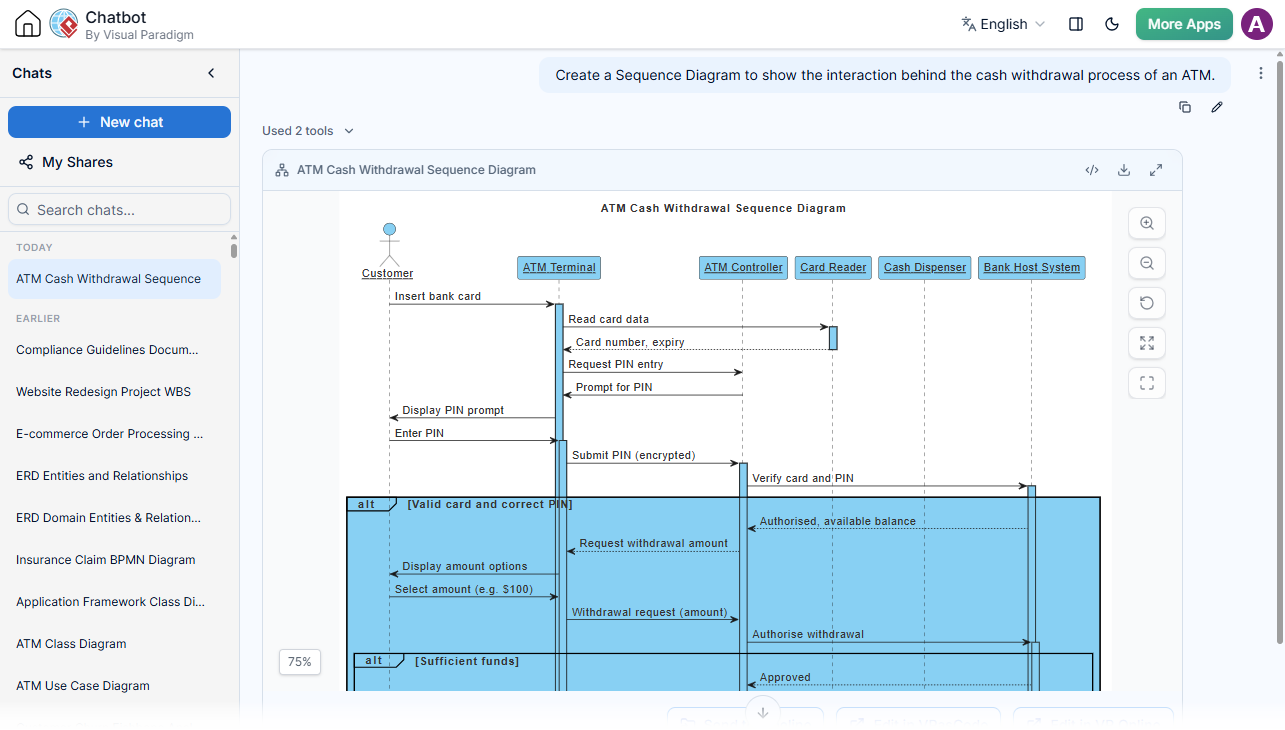Zoom in on the diagram
The height and width of the screenshot is (730, 1285).
[x=1147, y=223]
